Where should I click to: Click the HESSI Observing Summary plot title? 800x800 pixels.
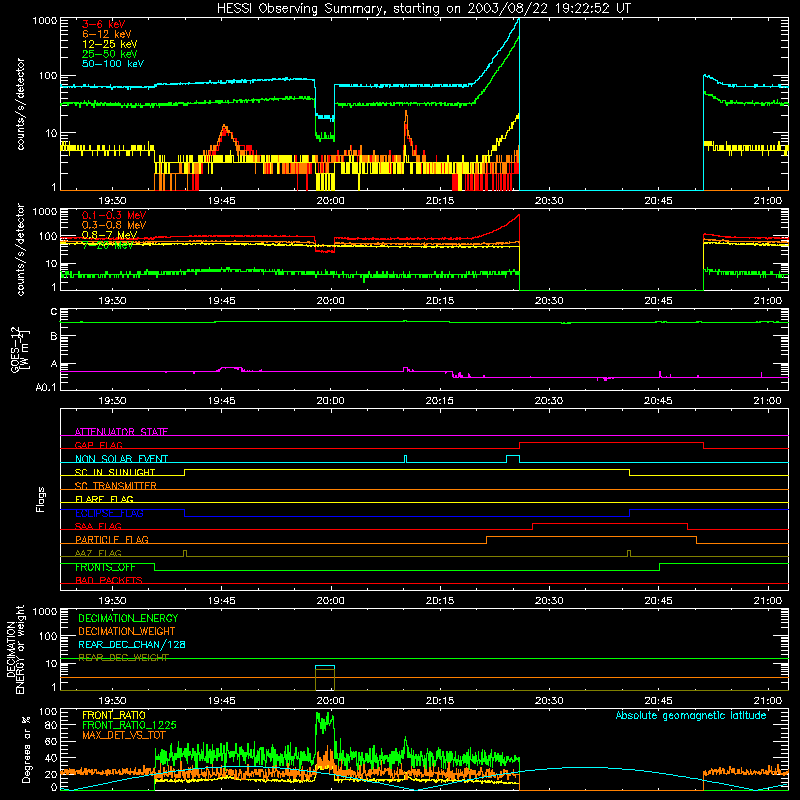pyautogui.click(x=424, y=8)
